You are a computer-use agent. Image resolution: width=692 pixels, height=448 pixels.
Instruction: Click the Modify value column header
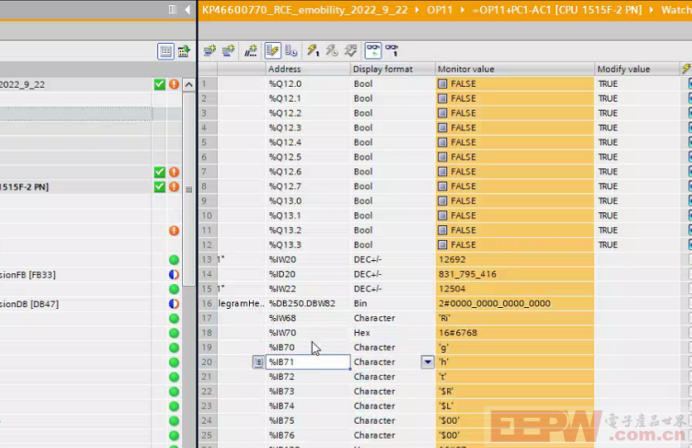637,69
